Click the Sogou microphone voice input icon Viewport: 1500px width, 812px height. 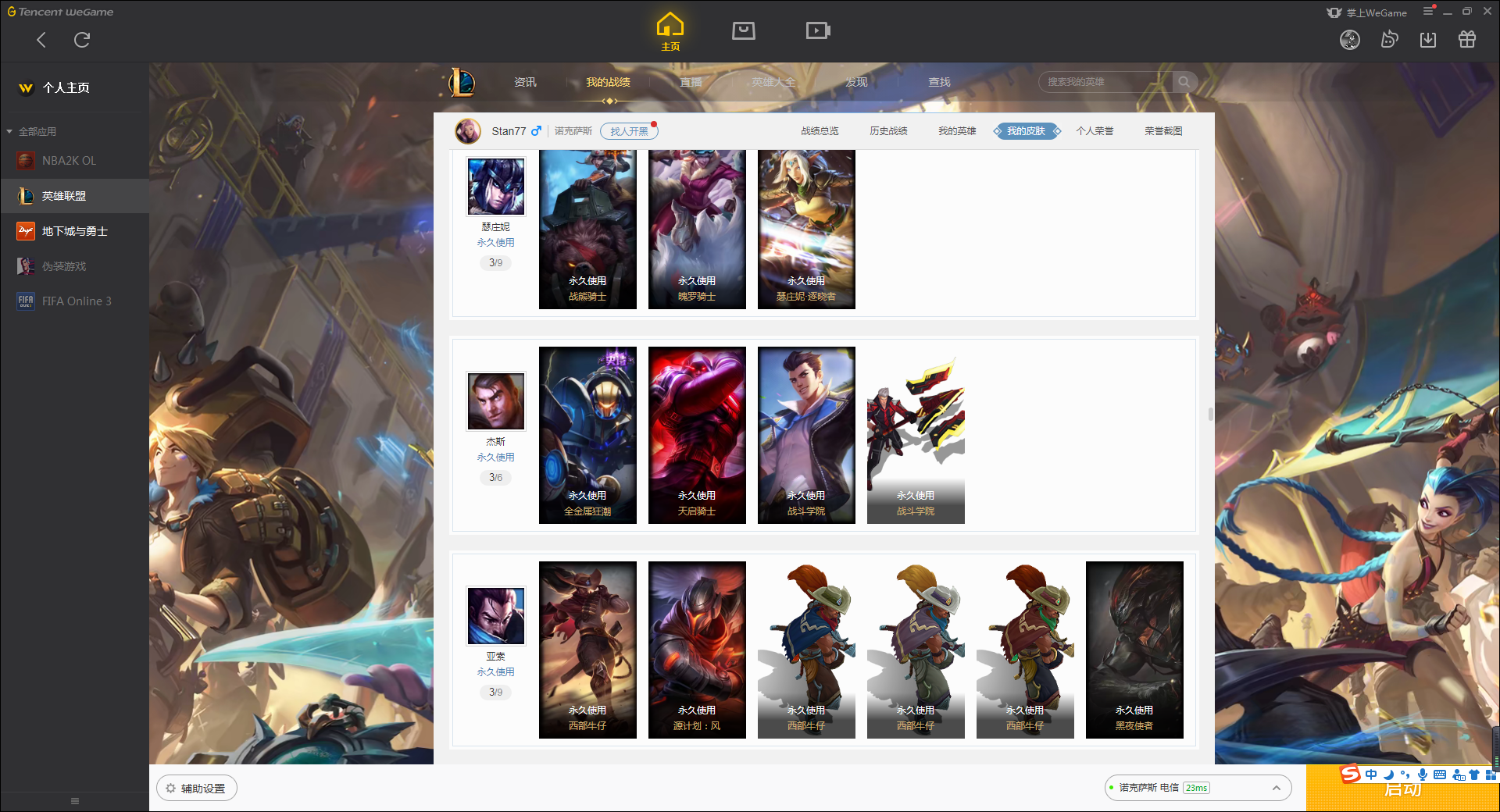coord(1423,775)
